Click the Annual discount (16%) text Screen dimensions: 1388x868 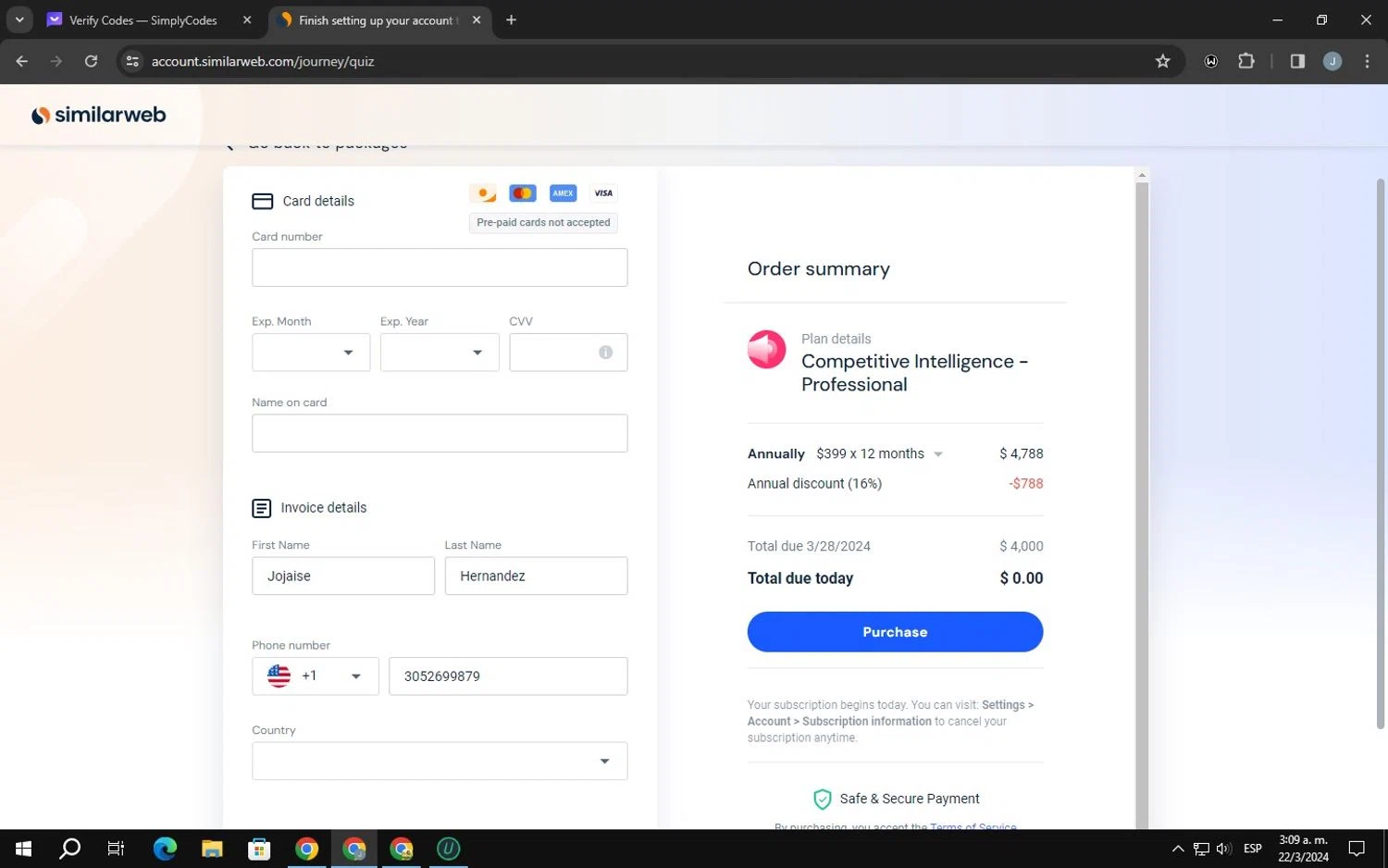pos(814,484)
